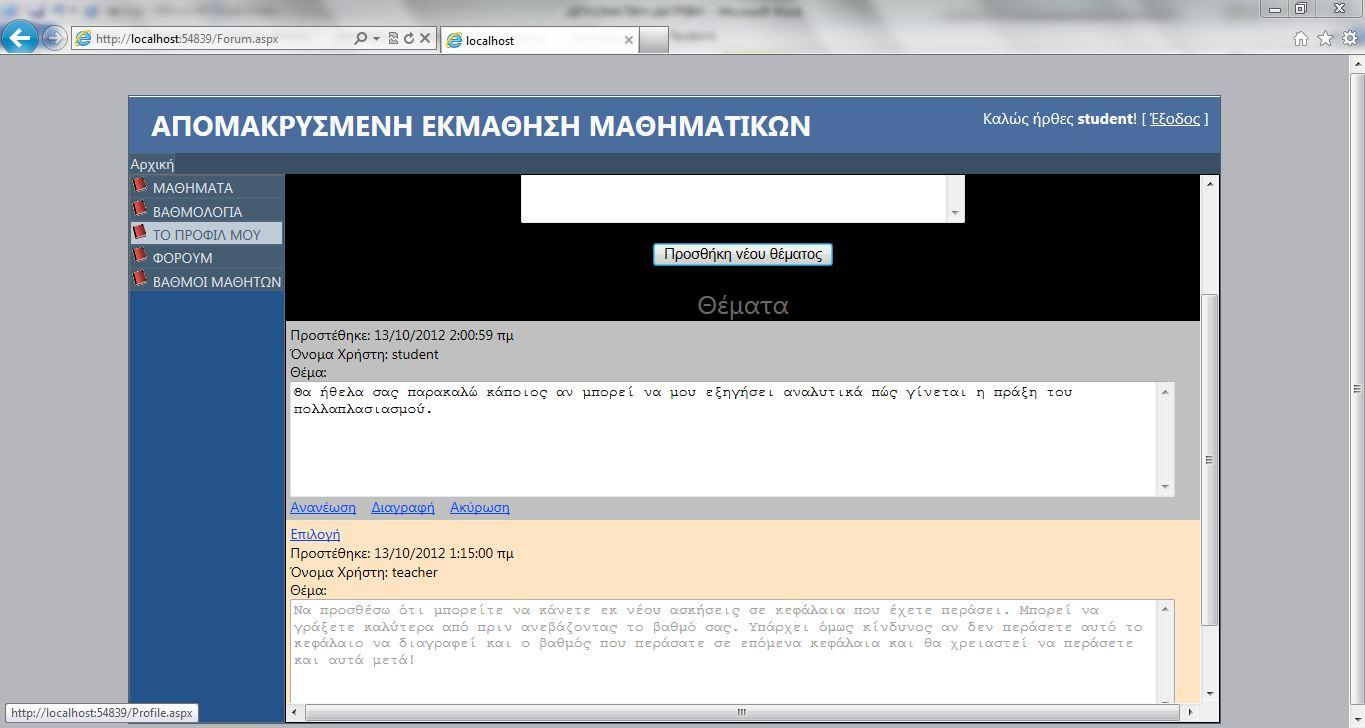Open ΒΑΘΜΟΛΟΓΙΑ in the sidebar
The height and width of the screenshot is (728, 1365).
tap(207, 211)
